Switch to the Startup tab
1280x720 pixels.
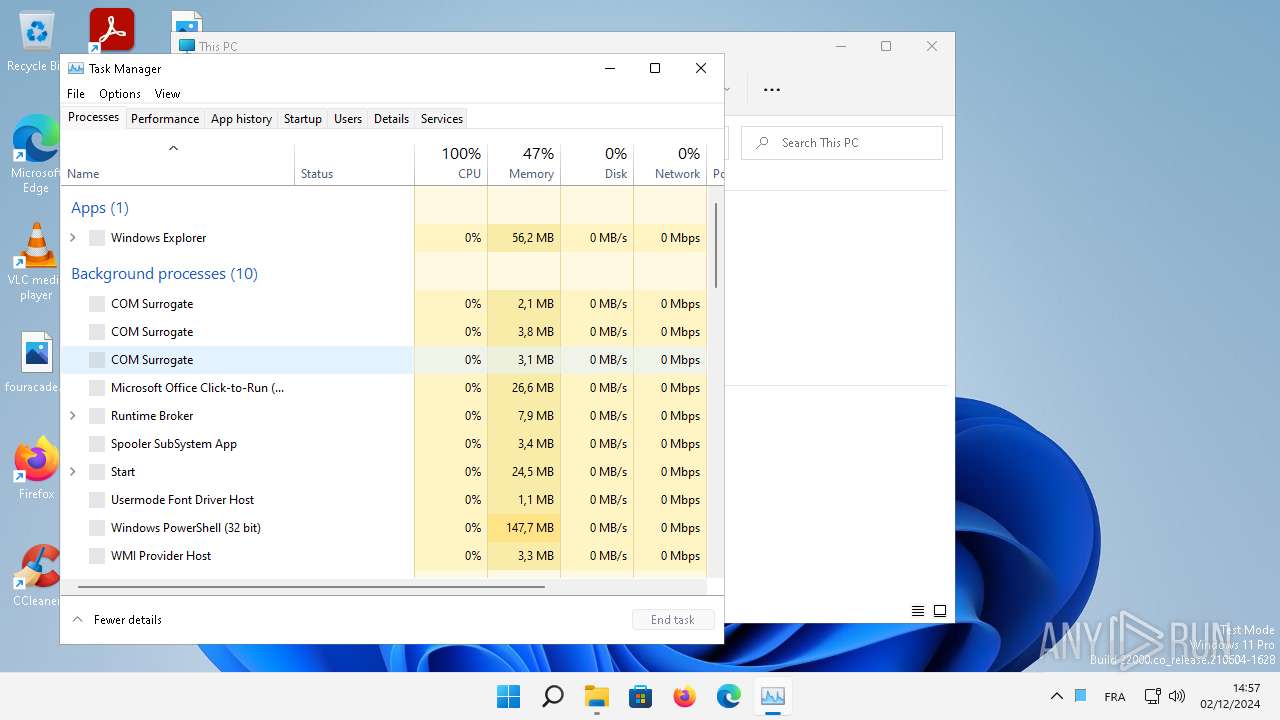(x=303, y=119)
